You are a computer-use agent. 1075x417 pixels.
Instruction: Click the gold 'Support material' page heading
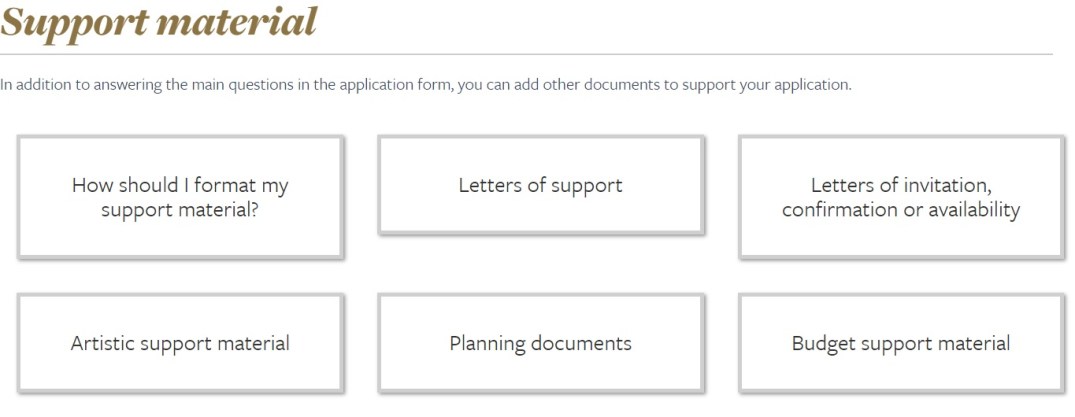(159, 22)
